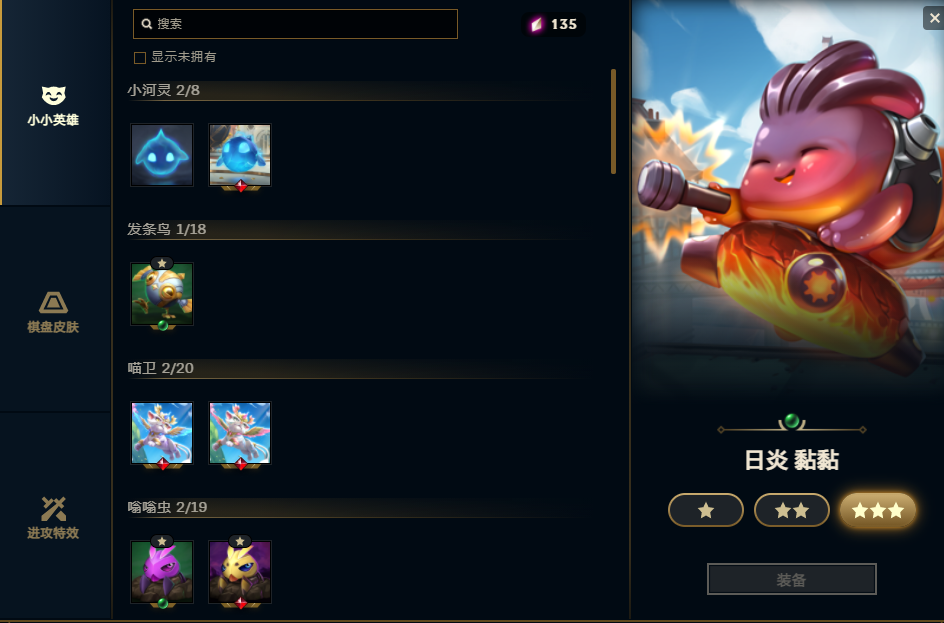
Task: Select the three-star tier button
Action: click(878, 510)
